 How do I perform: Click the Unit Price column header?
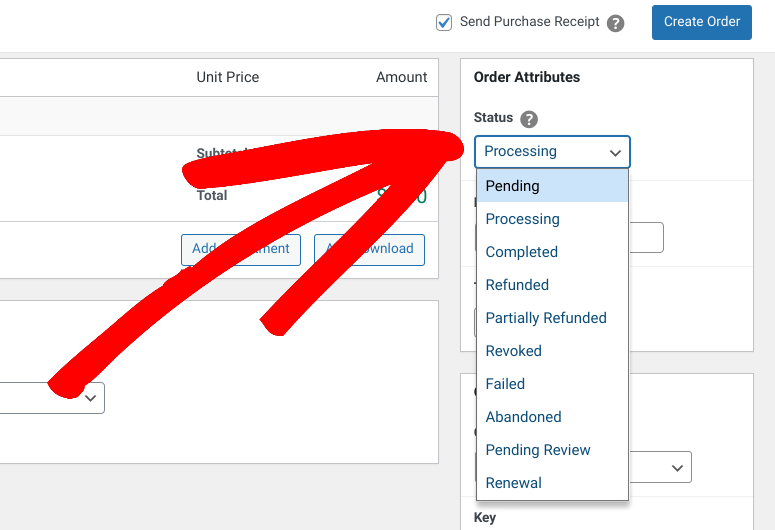coord(227,77)
